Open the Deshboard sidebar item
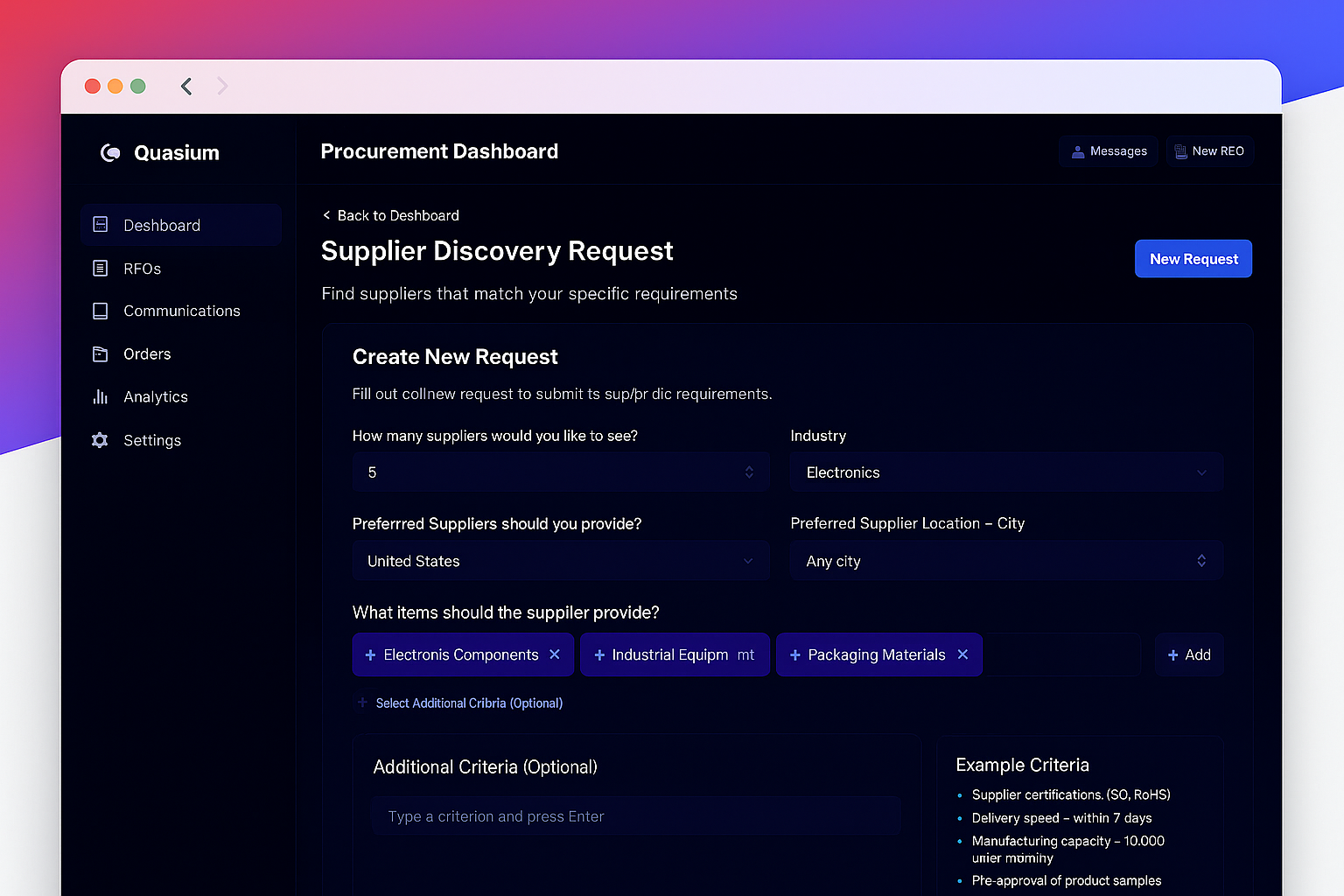 (181, 225)
